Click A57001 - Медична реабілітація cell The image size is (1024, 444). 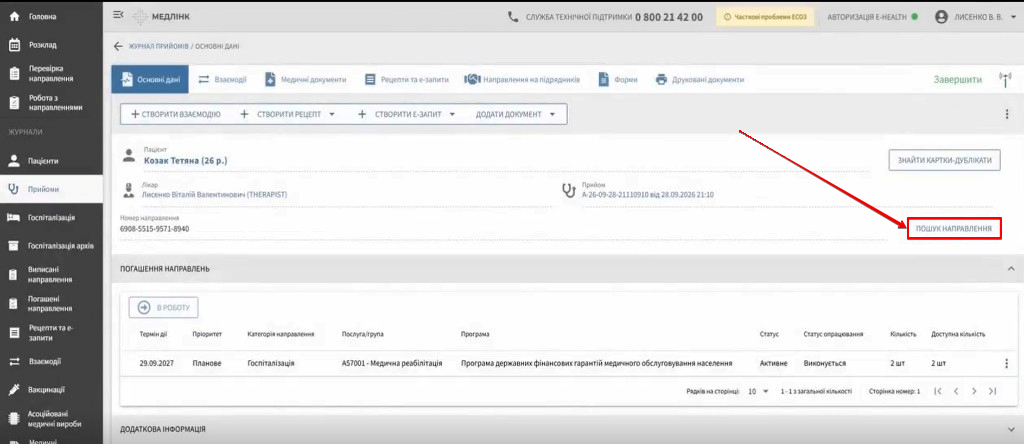point(392,363)
